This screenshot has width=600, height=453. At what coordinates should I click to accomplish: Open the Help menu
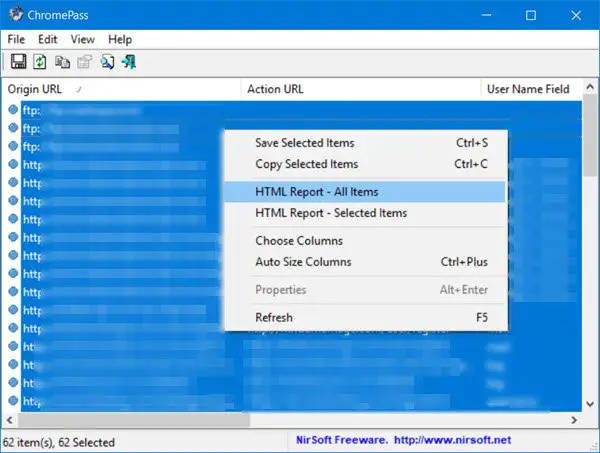point(120,39)
